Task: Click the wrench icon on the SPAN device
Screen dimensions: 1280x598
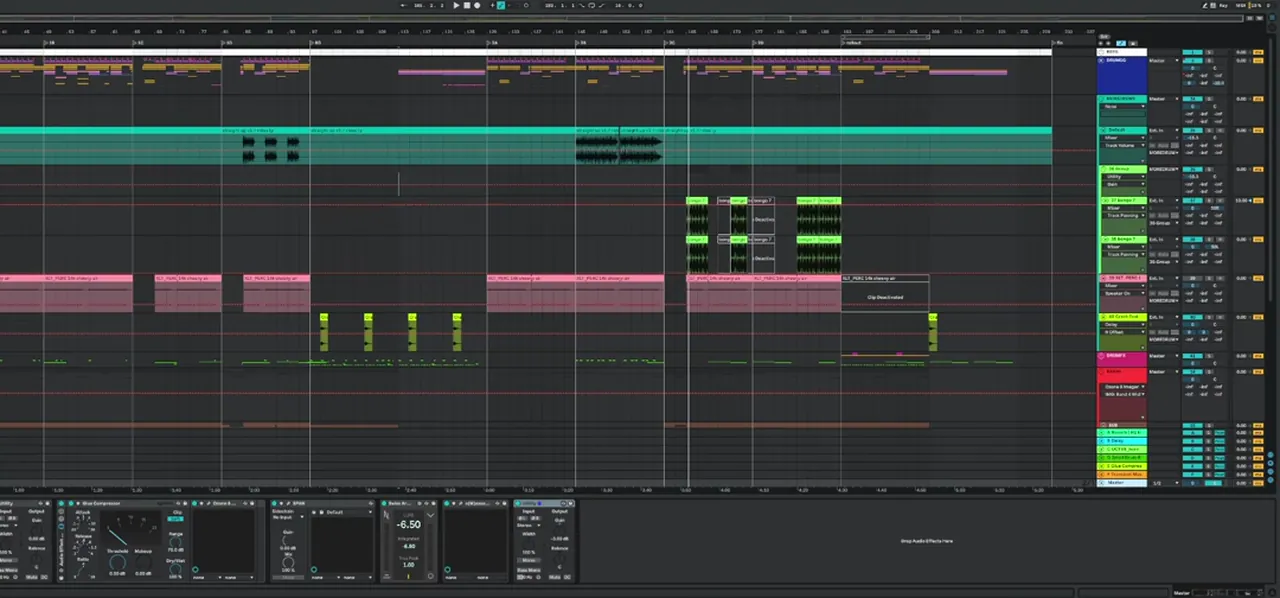Action: coord(287,503)
